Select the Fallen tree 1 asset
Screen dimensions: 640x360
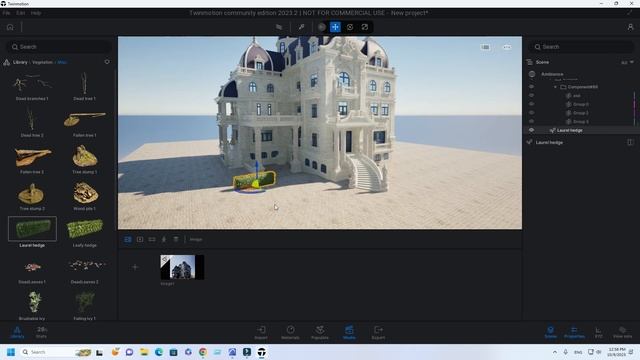click(84, 123)
